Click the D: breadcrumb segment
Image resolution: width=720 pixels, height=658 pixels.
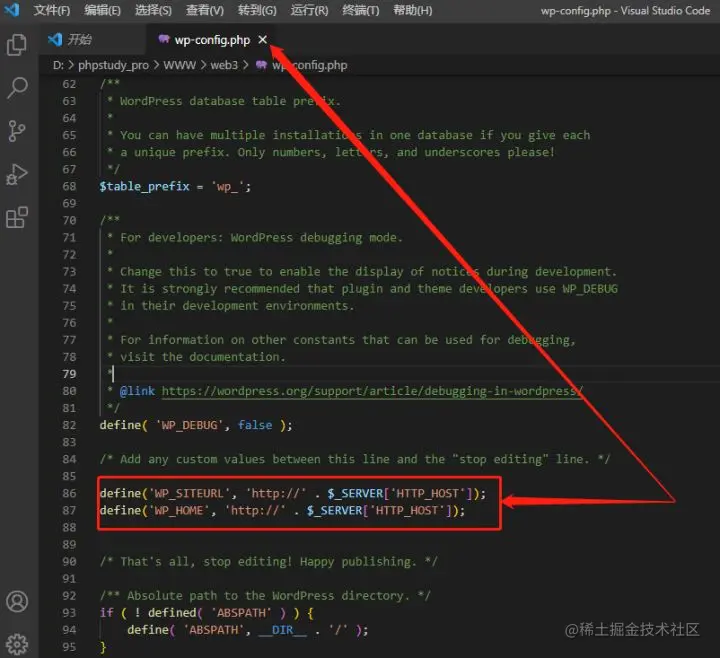[x=58, y=65]
